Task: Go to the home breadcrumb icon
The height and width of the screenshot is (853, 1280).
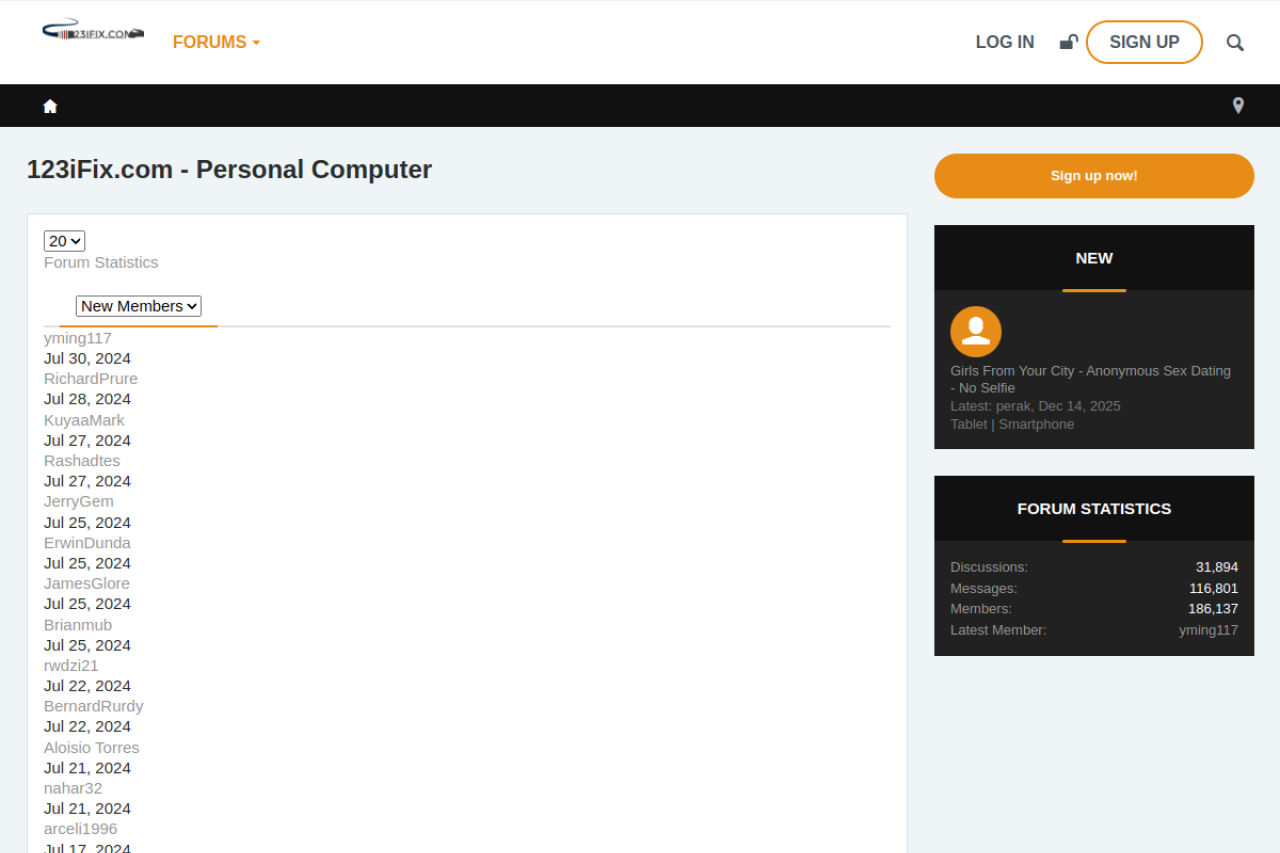Action: tap(50, 106)
